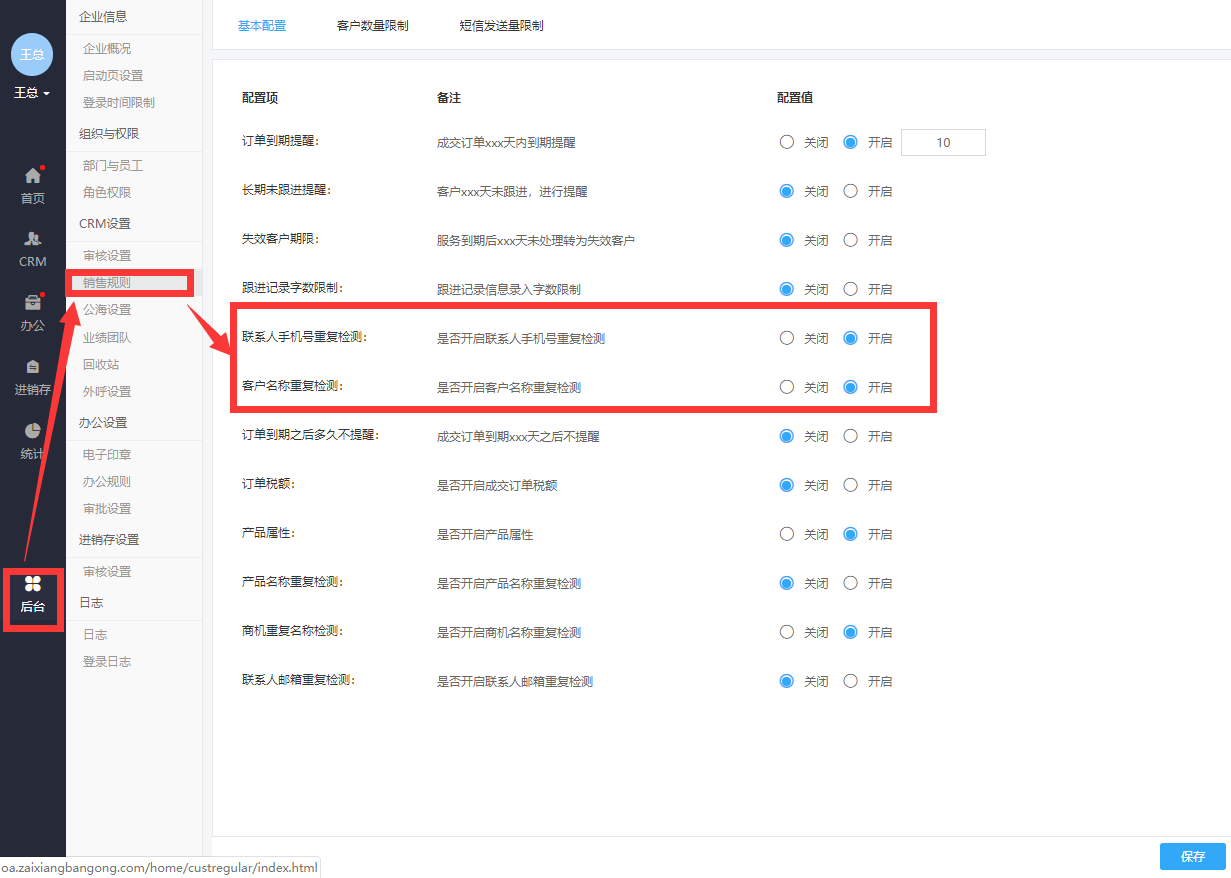Set 联系人邮箱重复检测 to 开启
Viewport: 1231px width, 878px height.
pos(851,681)
